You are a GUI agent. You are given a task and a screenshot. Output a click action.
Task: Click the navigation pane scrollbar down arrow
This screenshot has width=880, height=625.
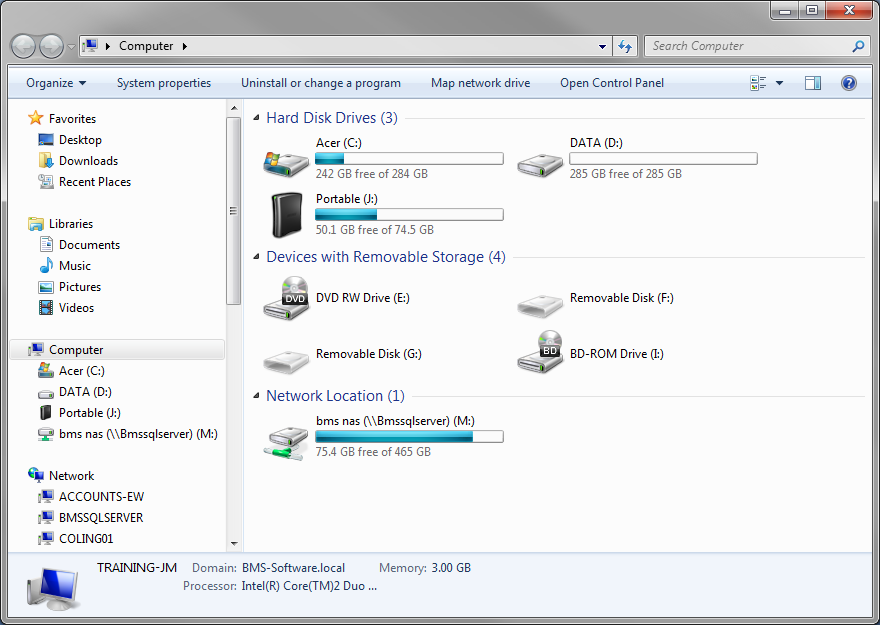pos(234,544)
